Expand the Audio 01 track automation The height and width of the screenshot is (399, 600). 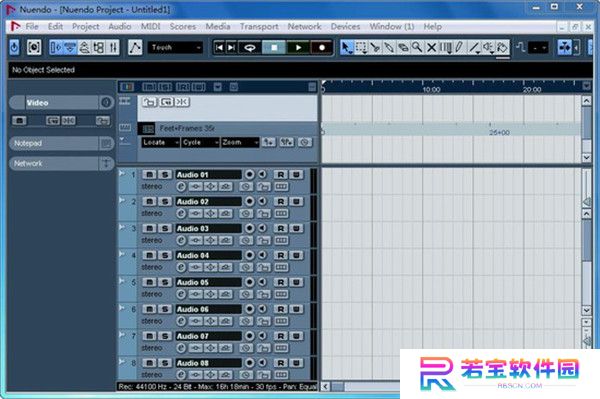click(122, 173)
